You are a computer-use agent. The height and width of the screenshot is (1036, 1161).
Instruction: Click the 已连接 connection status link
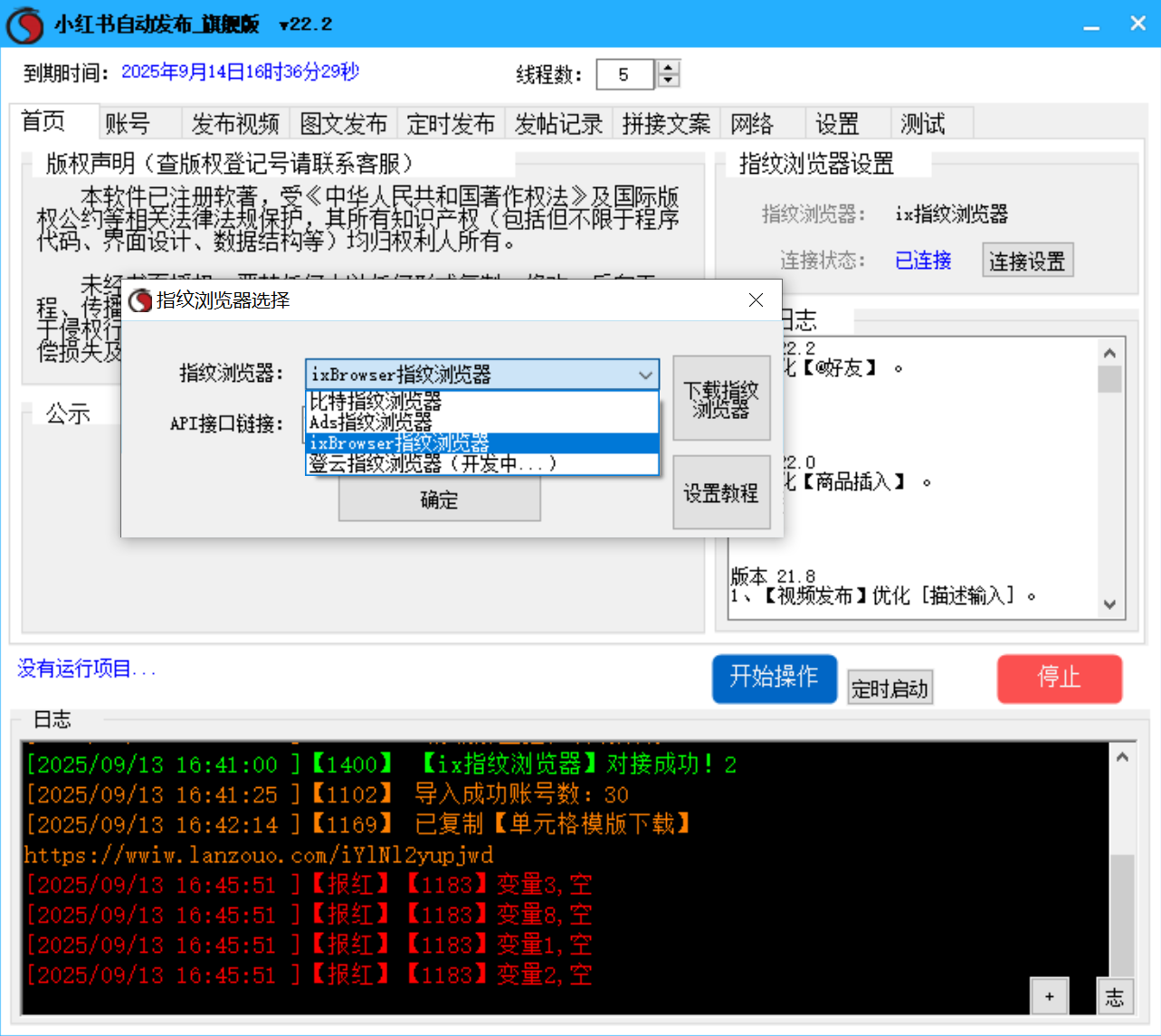(922, 261)
